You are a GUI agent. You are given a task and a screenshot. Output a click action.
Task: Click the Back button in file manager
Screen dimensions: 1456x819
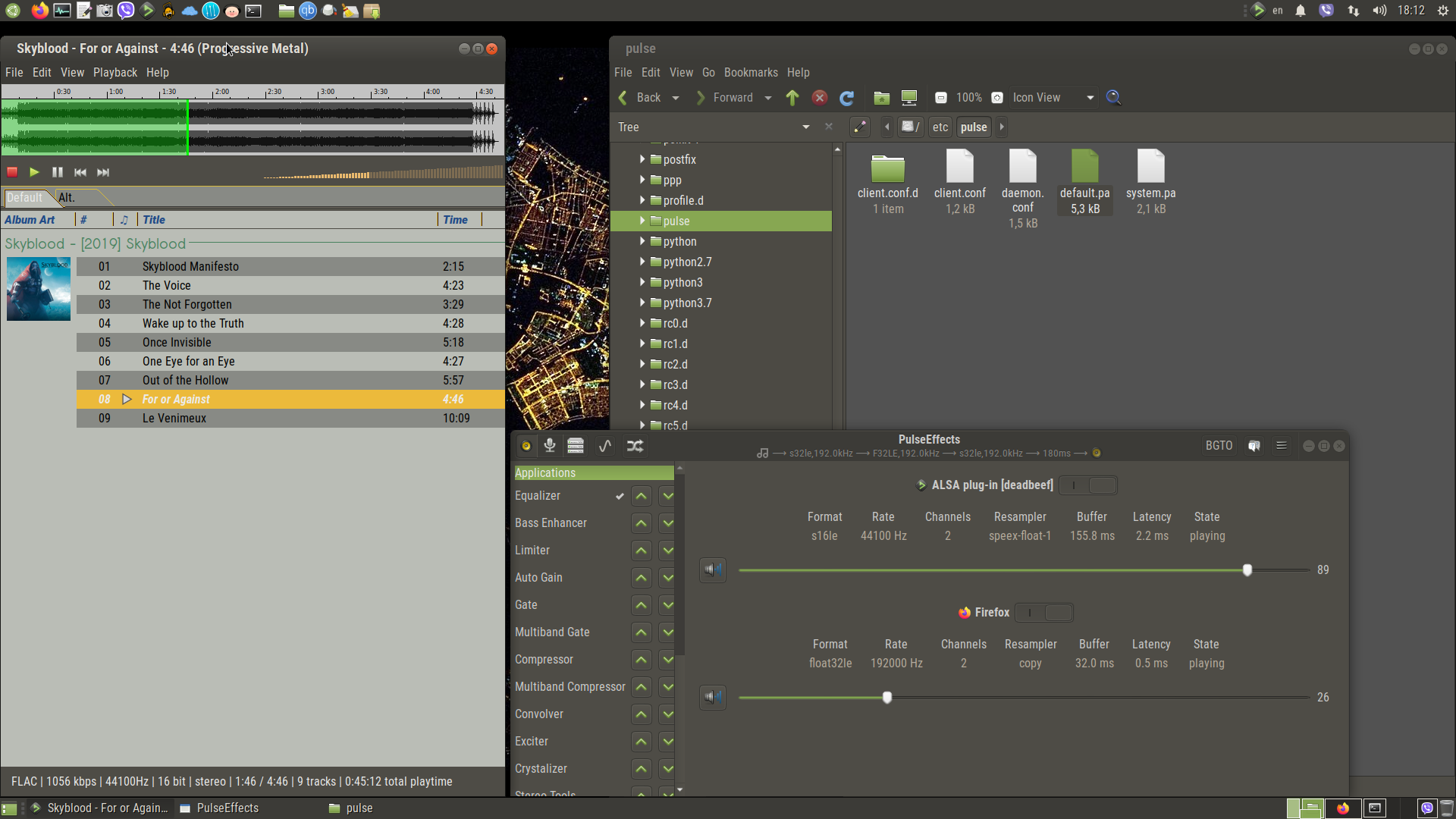point(640,98)
